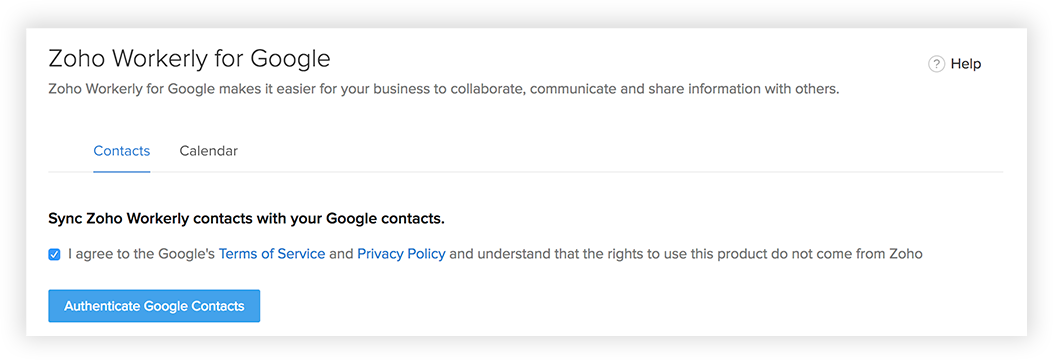This screenshot has width=1053, height=360.
Task: Switch to the Calendar tab
Action: (208, 151)
